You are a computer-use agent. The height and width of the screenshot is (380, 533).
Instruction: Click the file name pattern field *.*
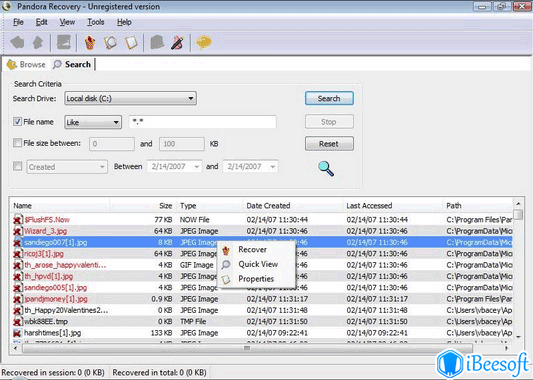(203, 122)
